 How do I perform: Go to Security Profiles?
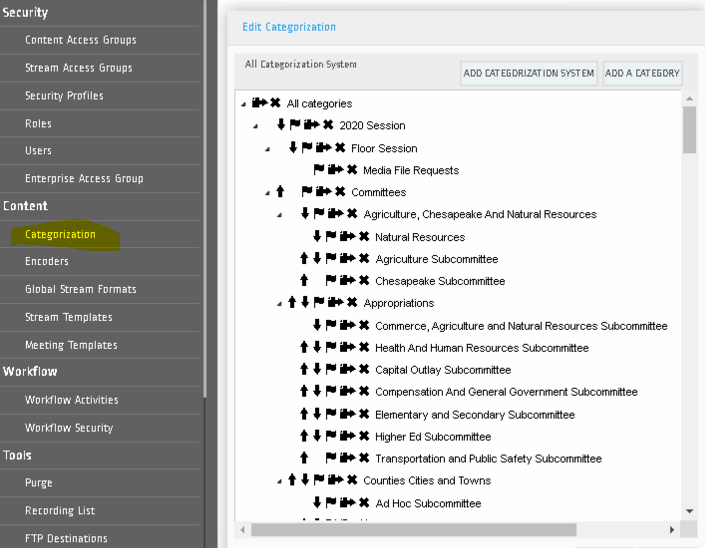pos(64,96)
